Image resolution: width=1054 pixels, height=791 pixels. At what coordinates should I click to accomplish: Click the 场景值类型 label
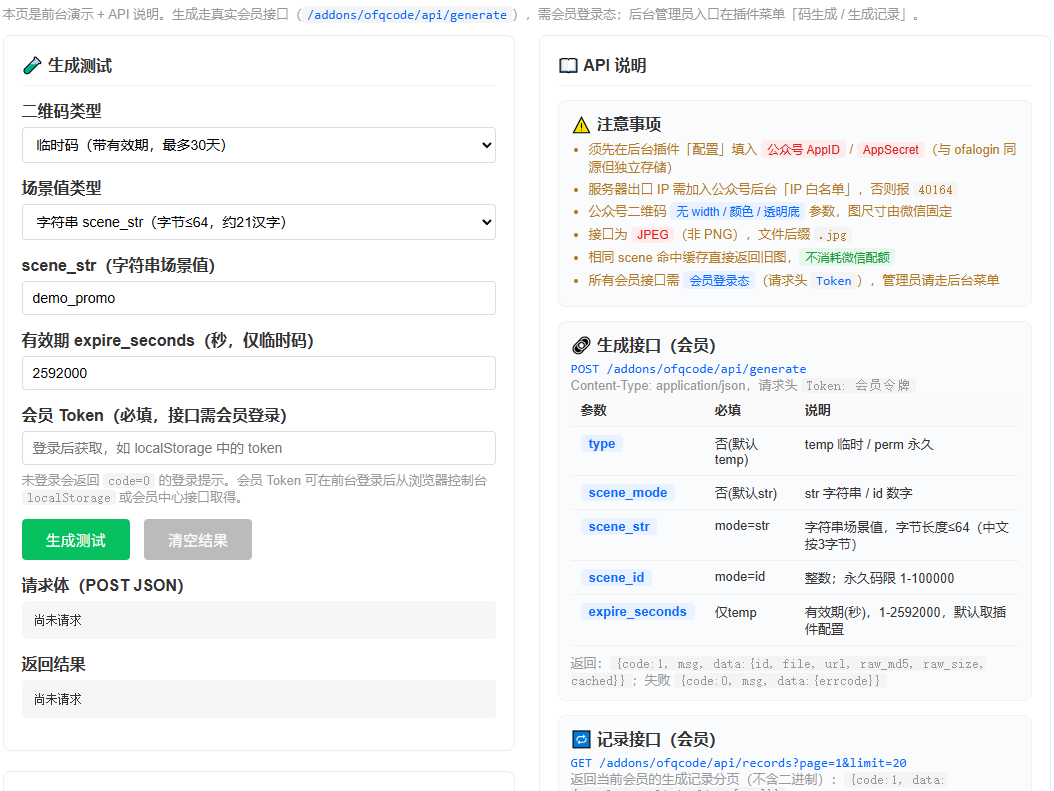click(61, 188)
